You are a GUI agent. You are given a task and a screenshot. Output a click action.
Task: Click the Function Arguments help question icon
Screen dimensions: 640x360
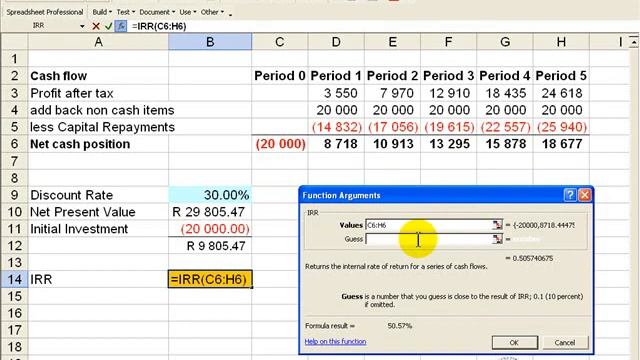[x=570, y=195]
